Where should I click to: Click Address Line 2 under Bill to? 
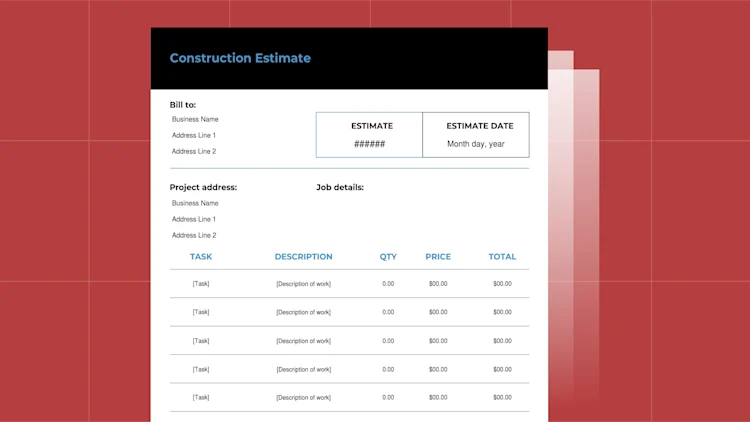pos(194,151)
